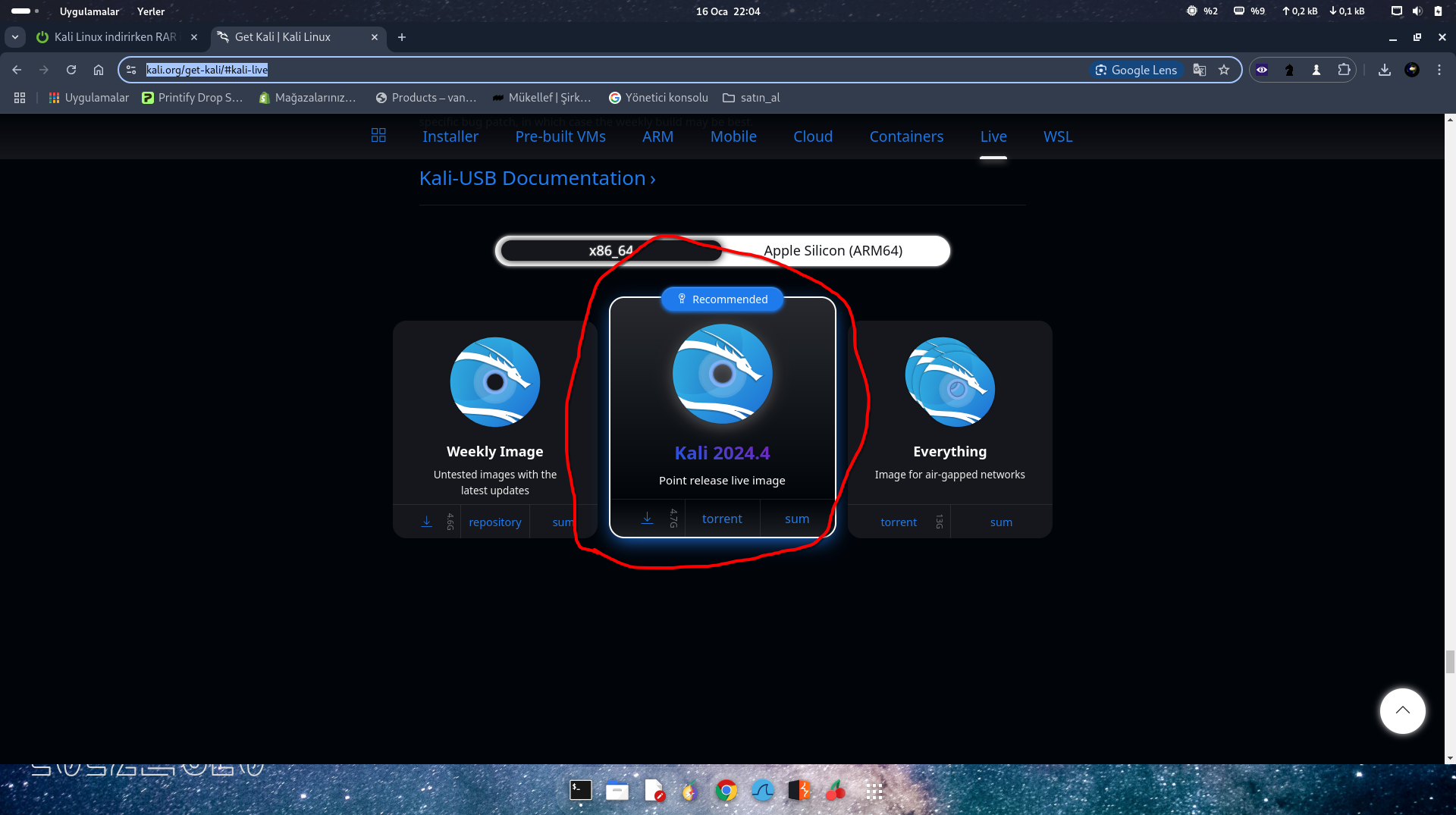Viewport: 1456px width, 815px height.
Task: Open the black chess knight extension
Action: tap(1289, 70)
